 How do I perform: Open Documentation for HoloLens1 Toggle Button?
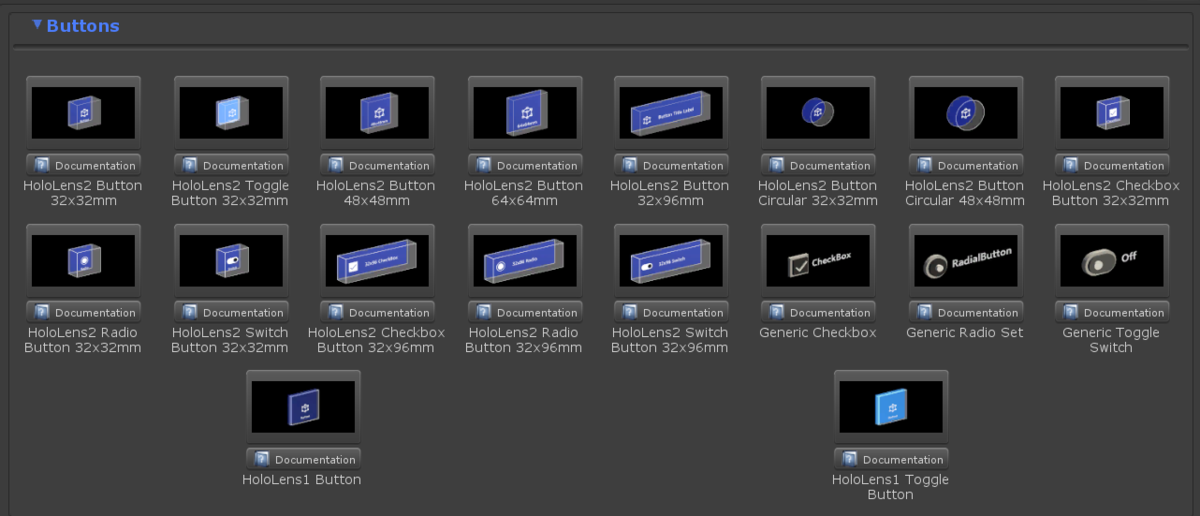click(x=891, y=459)
